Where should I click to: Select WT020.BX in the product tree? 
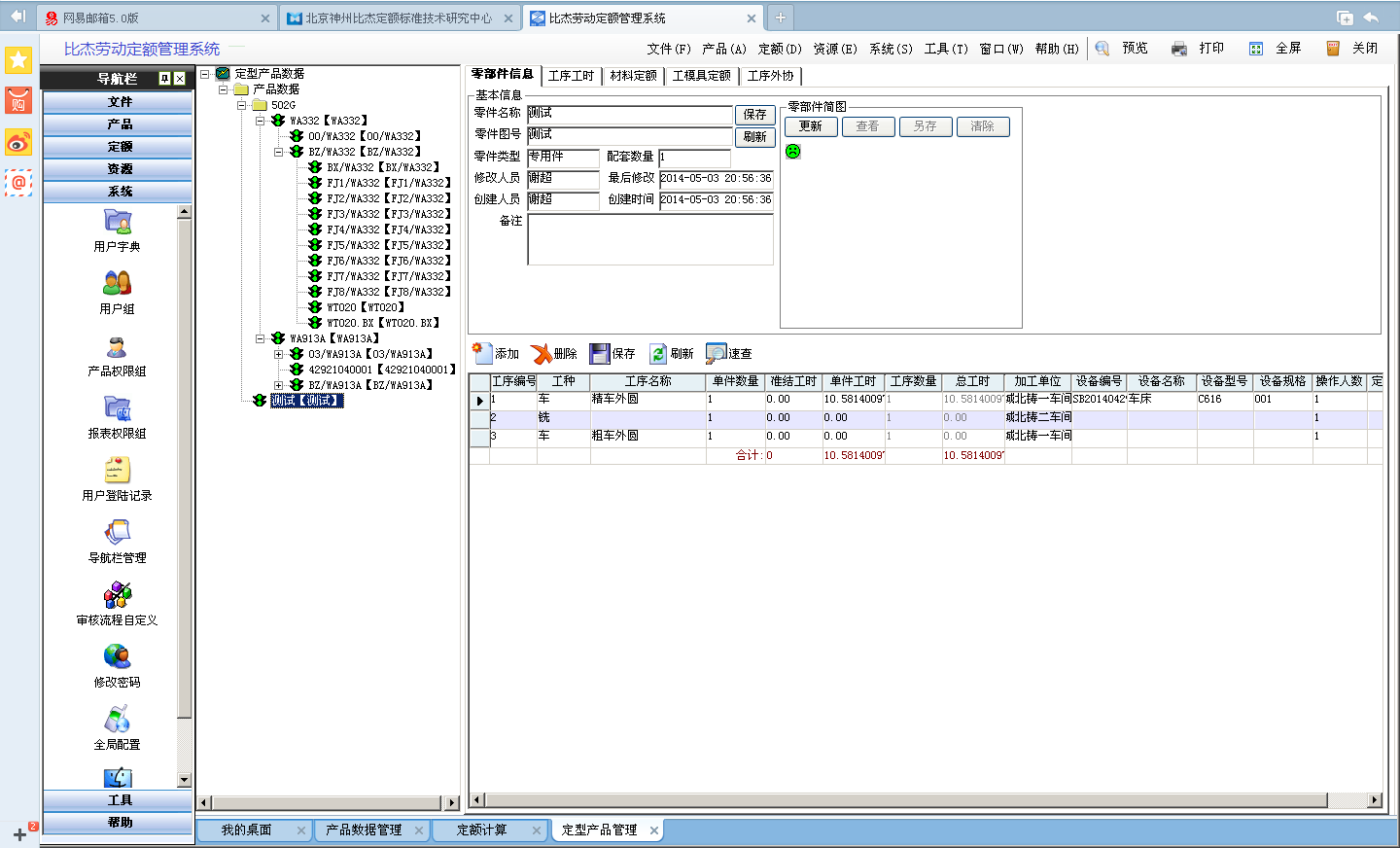pyautogui.click(x=383, y=323)
